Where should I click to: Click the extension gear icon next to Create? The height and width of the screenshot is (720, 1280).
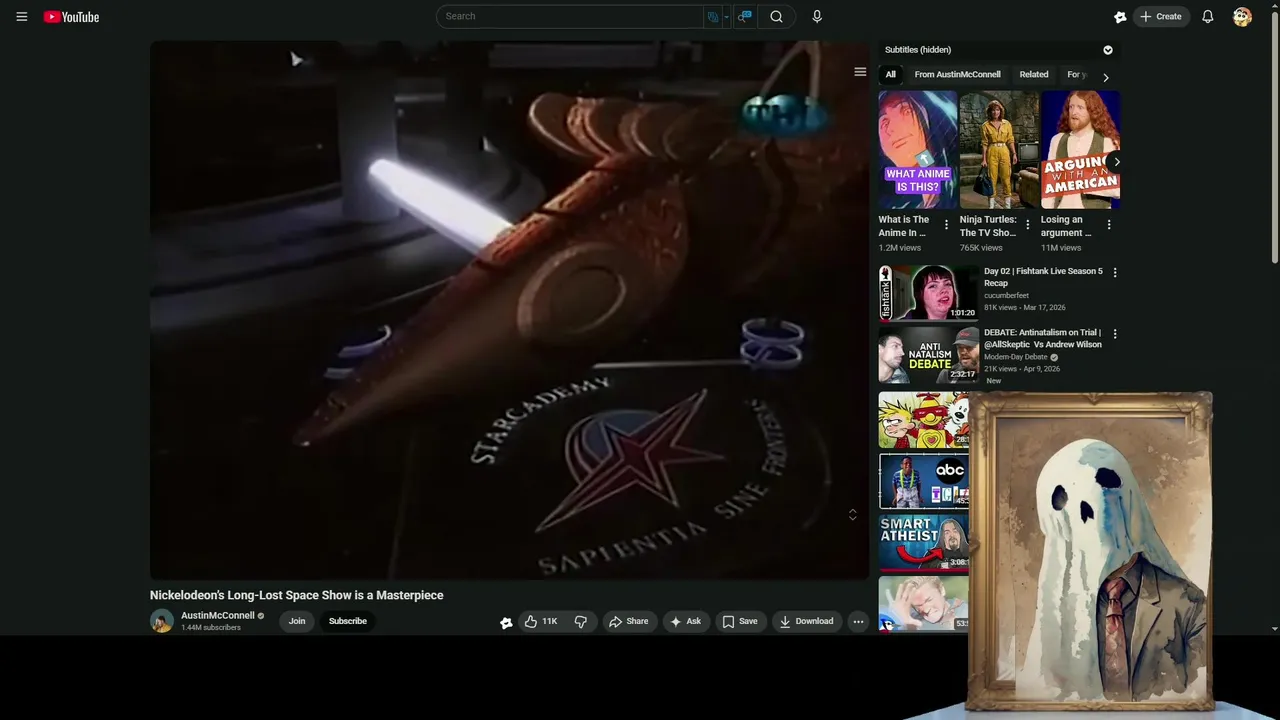point(1120,17)
